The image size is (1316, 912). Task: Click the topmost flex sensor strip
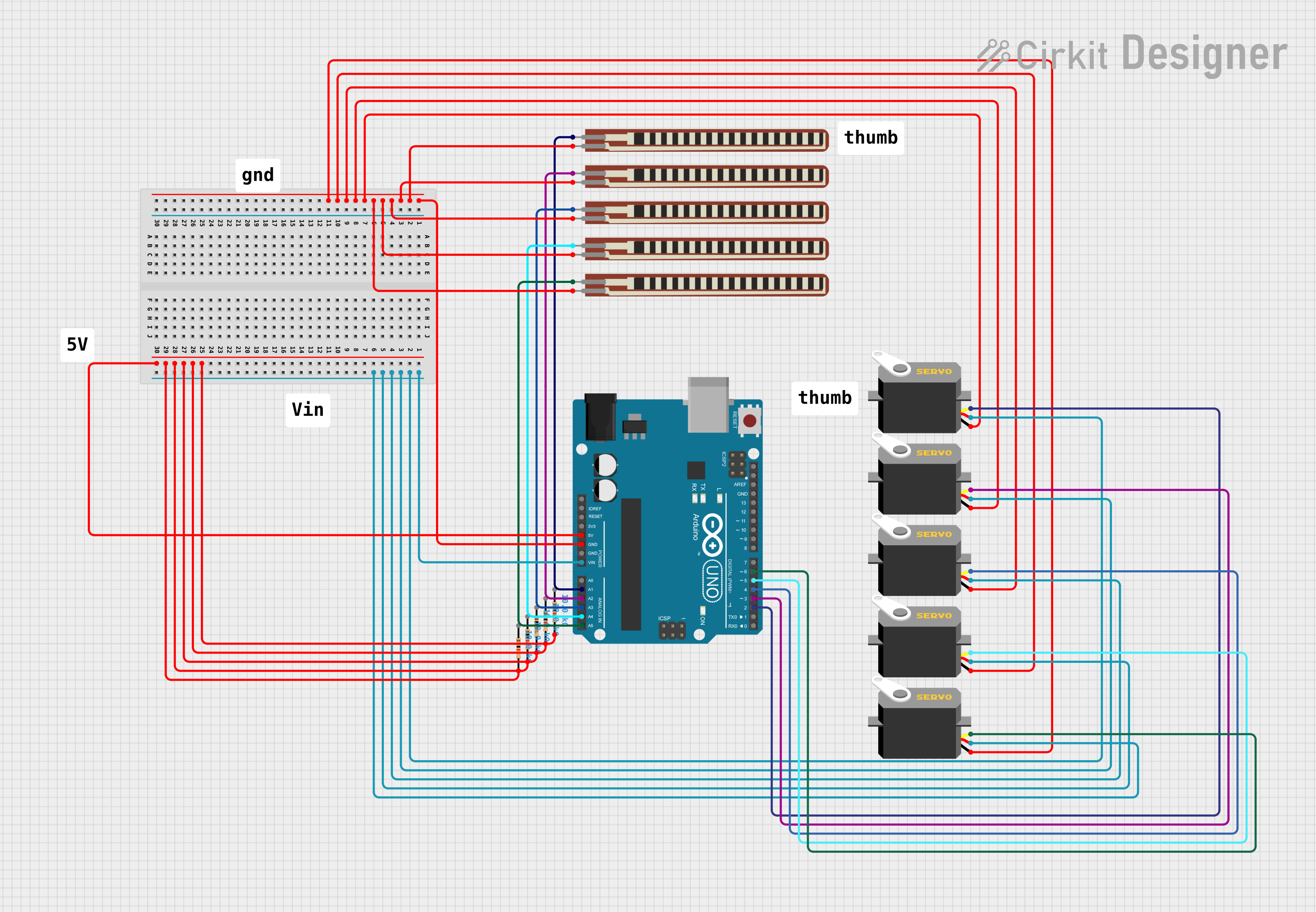pyautogui.click(x=706, y=140)
